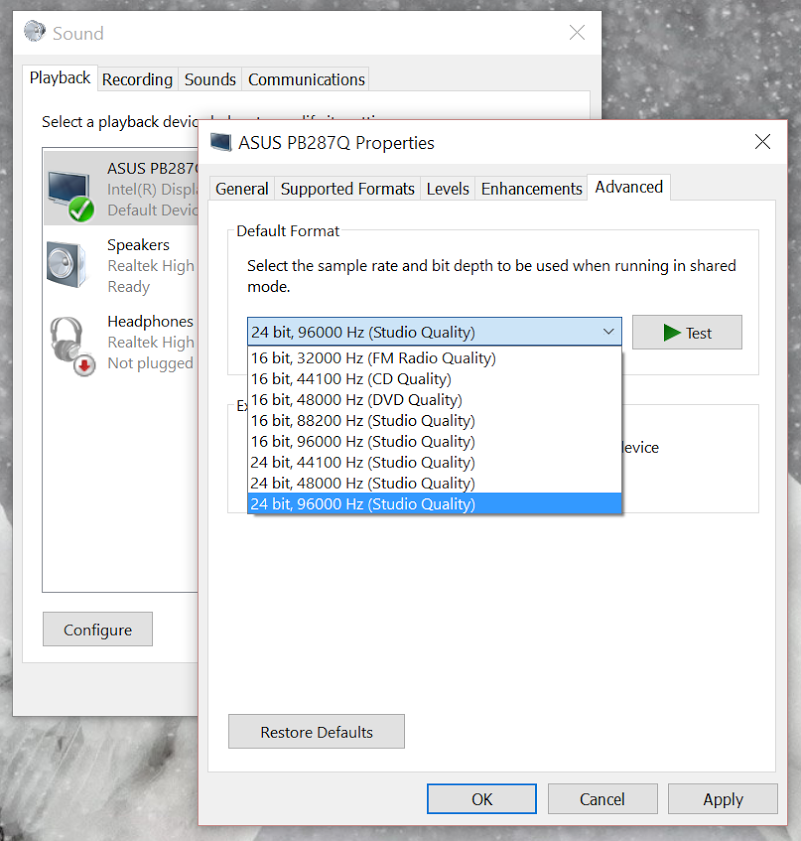Select 16 bit, 44100 Hz (CD Quality)
The width and height of the screenshot is (801, 841).
[350, 379]
